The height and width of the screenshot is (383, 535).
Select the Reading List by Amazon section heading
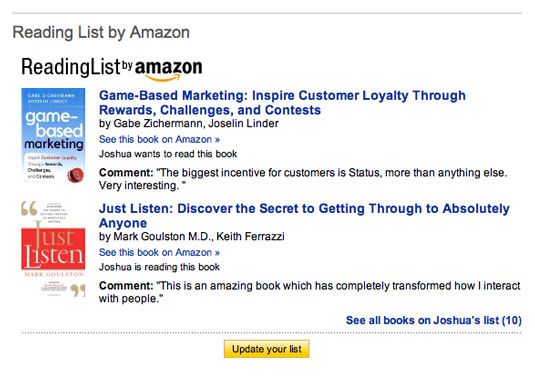coord(101,33)
